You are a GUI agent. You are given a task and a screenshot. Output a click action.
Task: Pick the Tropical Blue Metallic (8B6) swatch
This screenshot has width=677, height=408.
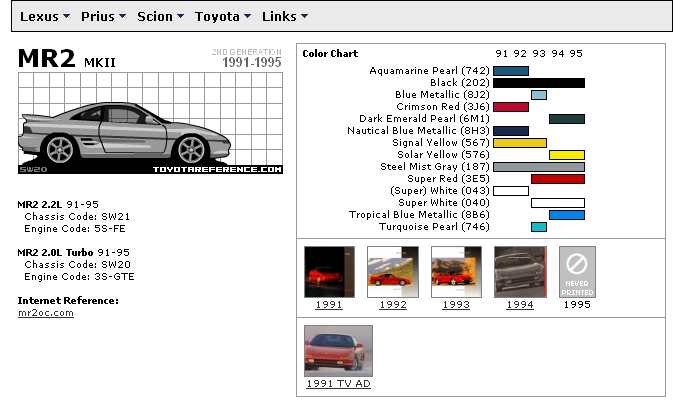tap(566, 215)
